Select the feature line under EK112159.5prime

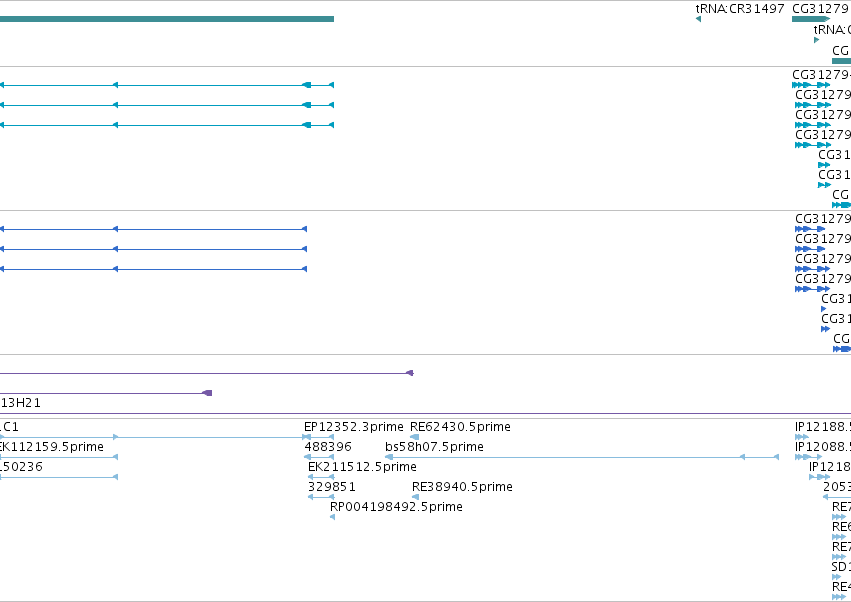[x=59, y=457]
